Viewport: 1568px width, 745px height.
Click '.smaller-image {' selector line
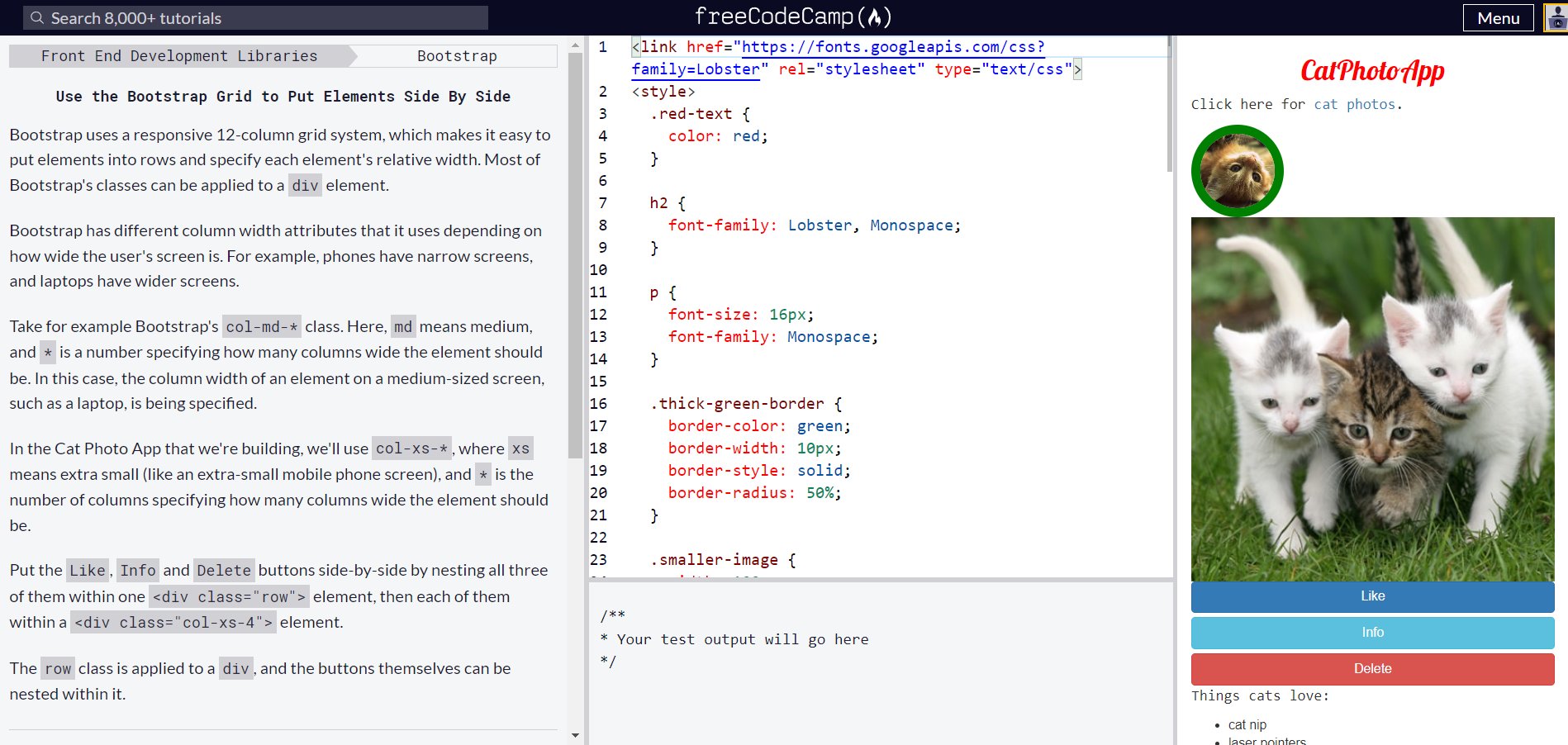[723, 560]
